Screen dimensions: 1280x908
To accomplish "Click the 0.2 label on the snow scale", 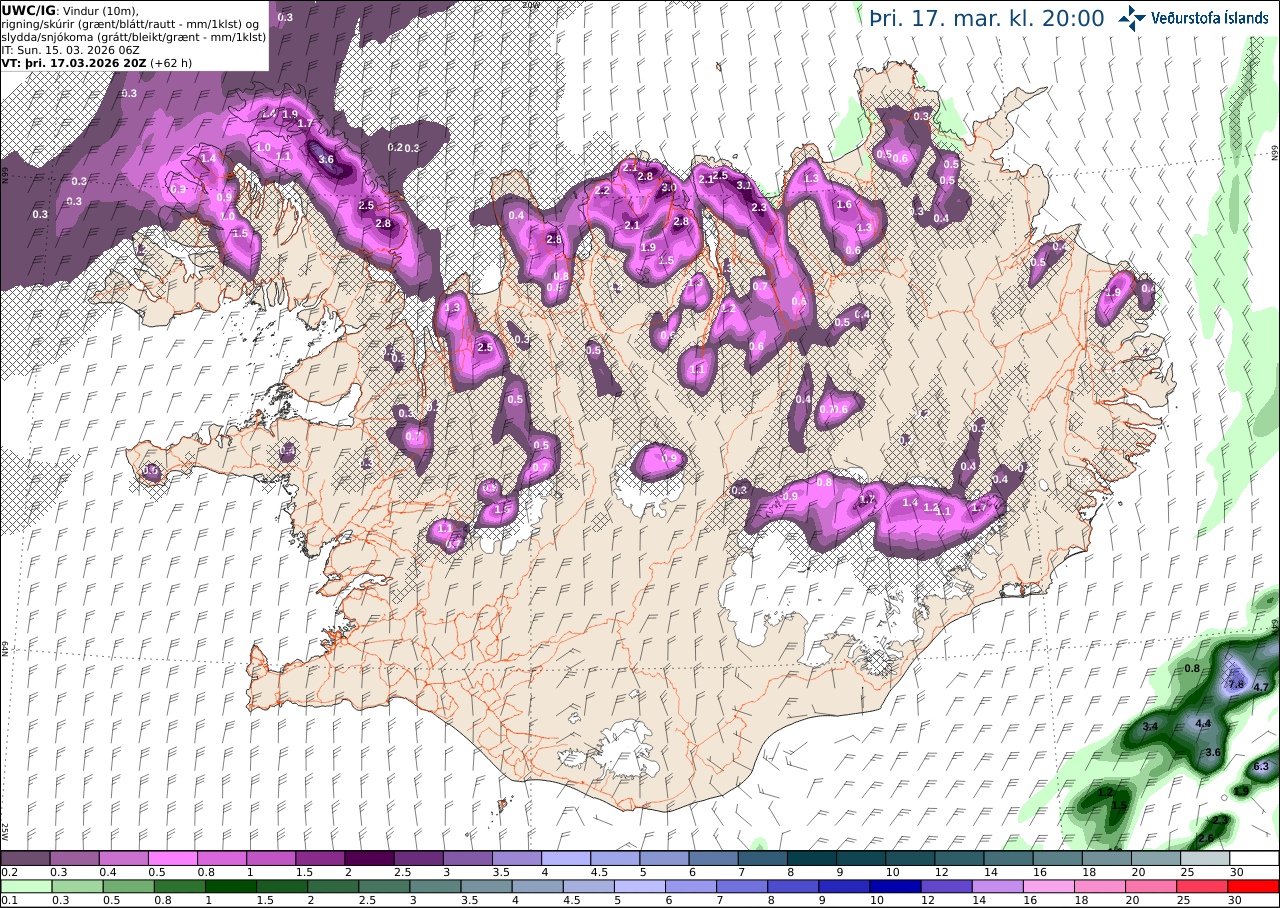I will [9, 872].
